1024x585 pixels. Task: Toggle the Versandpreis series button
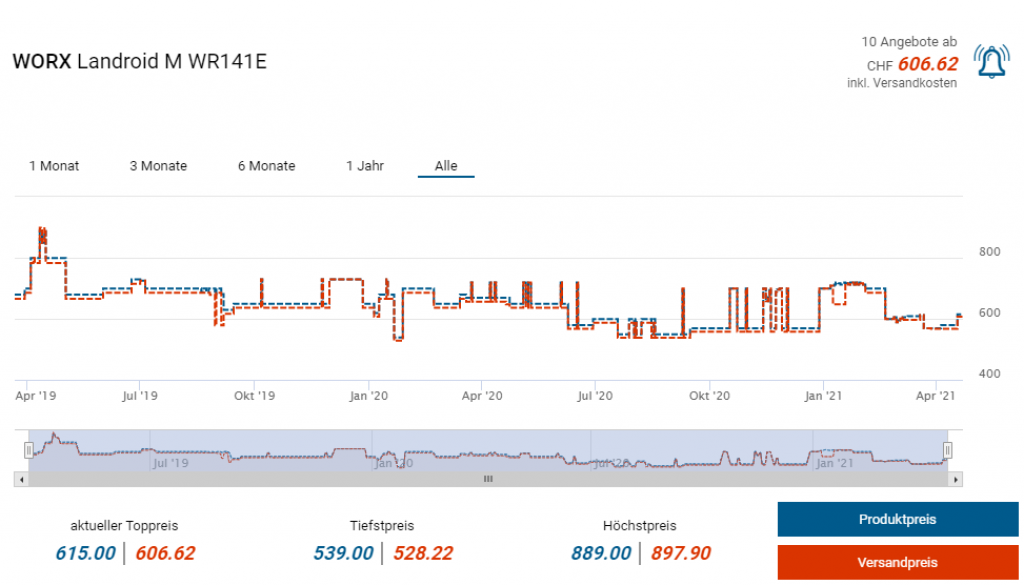[x=897, y=562]
